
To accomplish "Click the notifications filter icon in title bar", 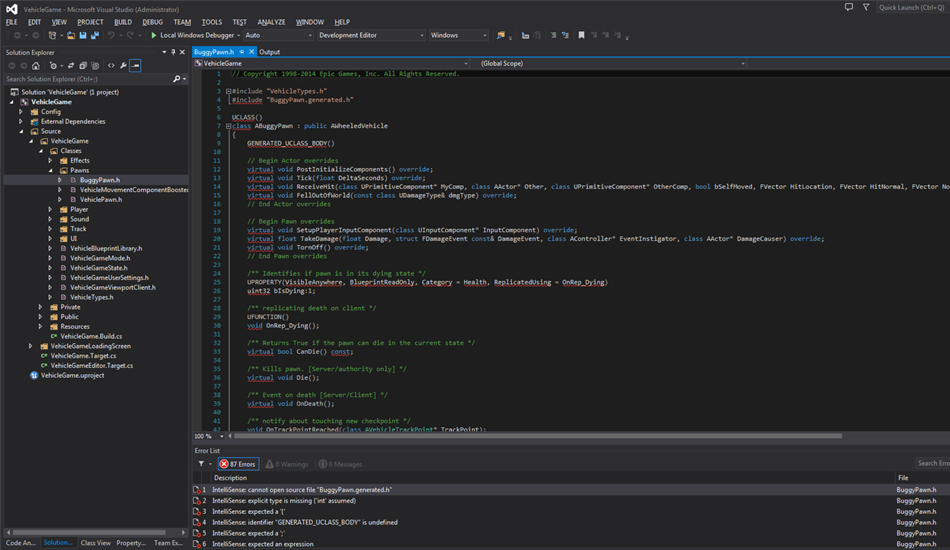I will click(x=866, y=7).
